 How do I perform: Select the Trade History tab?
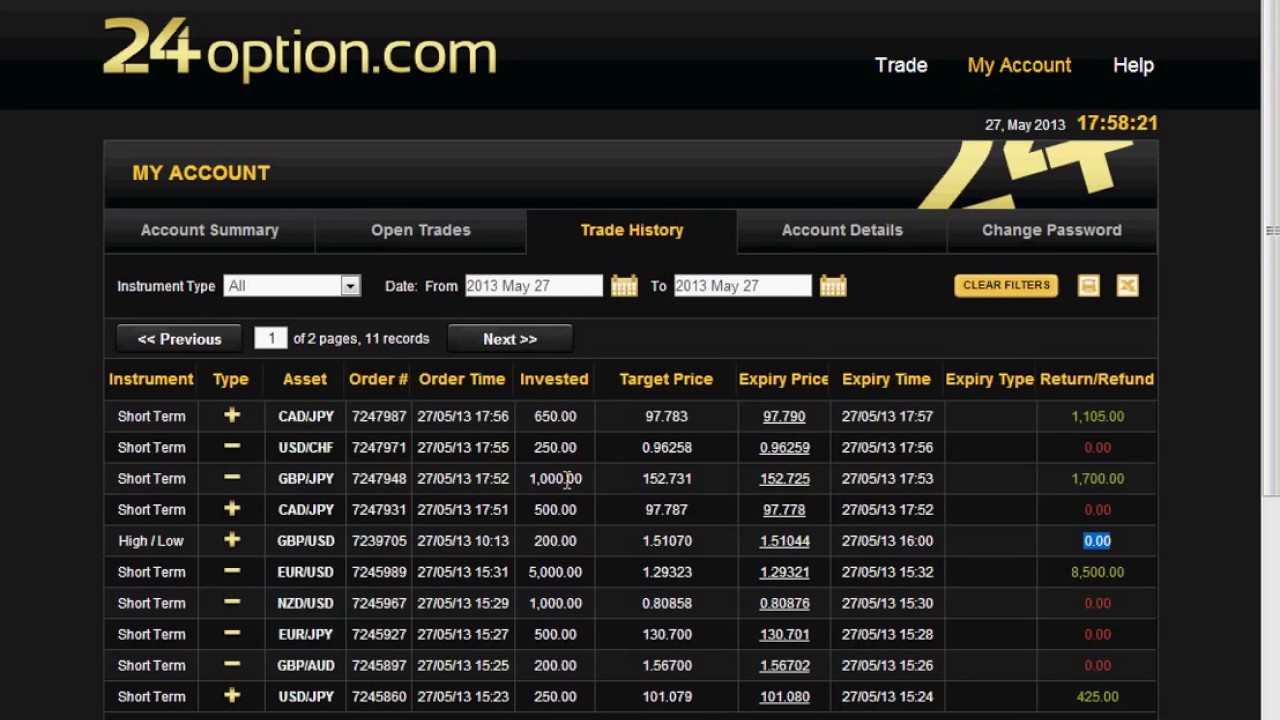(632, 230)
